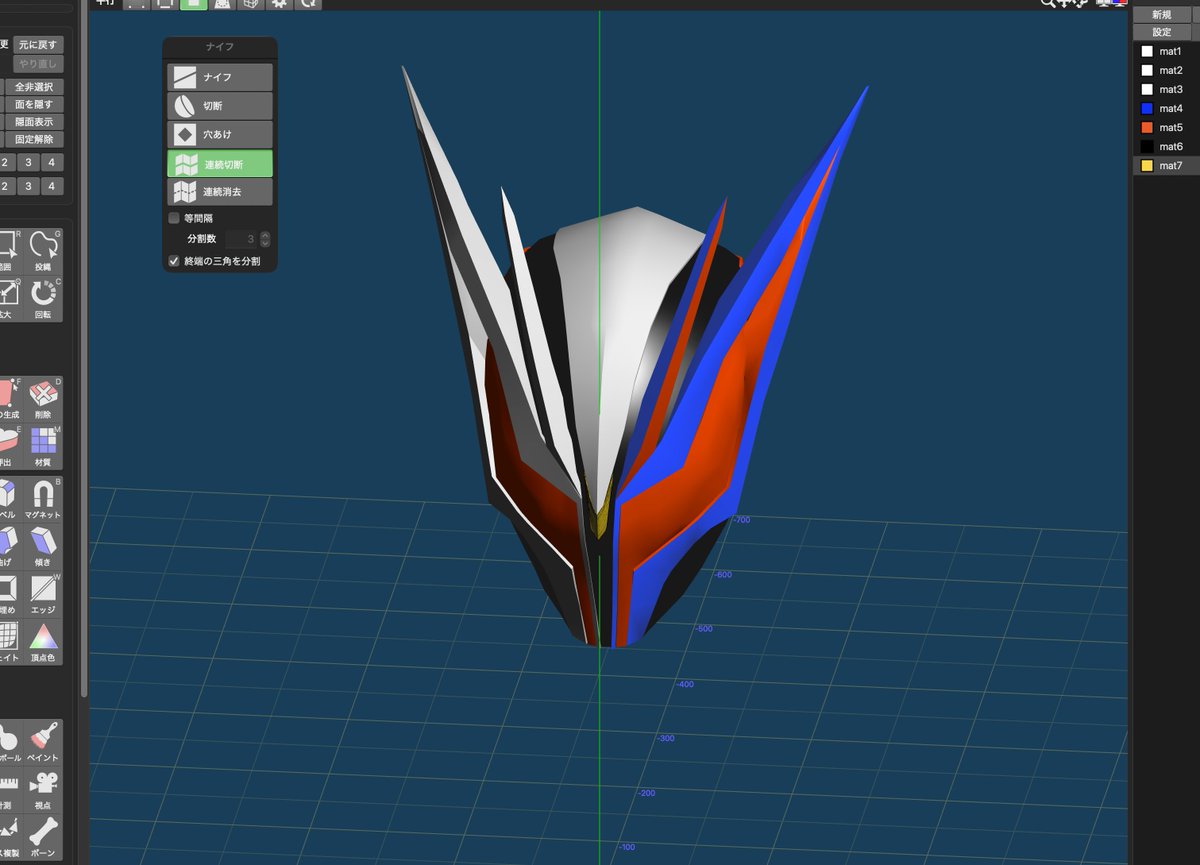Click the left tool panel scrollbar
Image resolution: width=1200 pixels, height=865 pixels.
click(x=84, y=350)
